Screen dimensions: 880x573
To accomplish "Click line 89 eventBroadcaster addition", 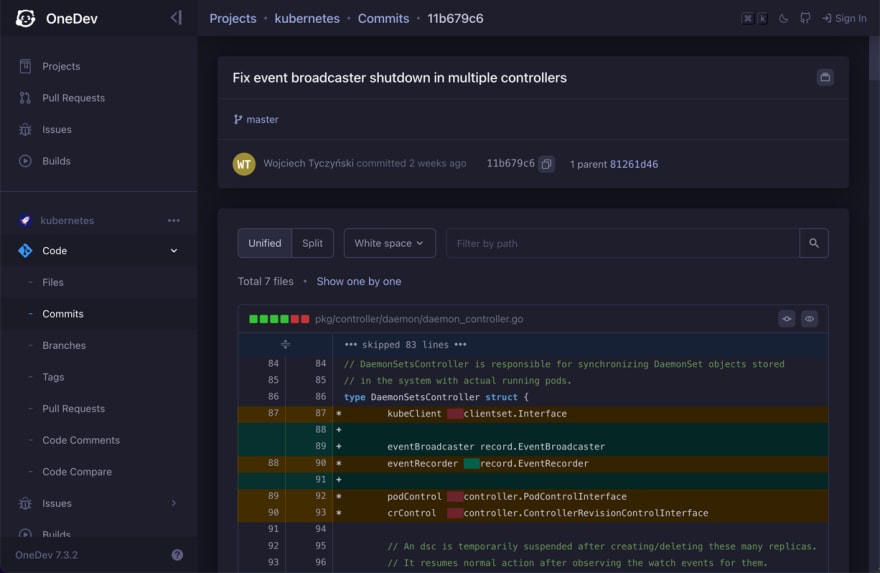I will pos(533,447).
